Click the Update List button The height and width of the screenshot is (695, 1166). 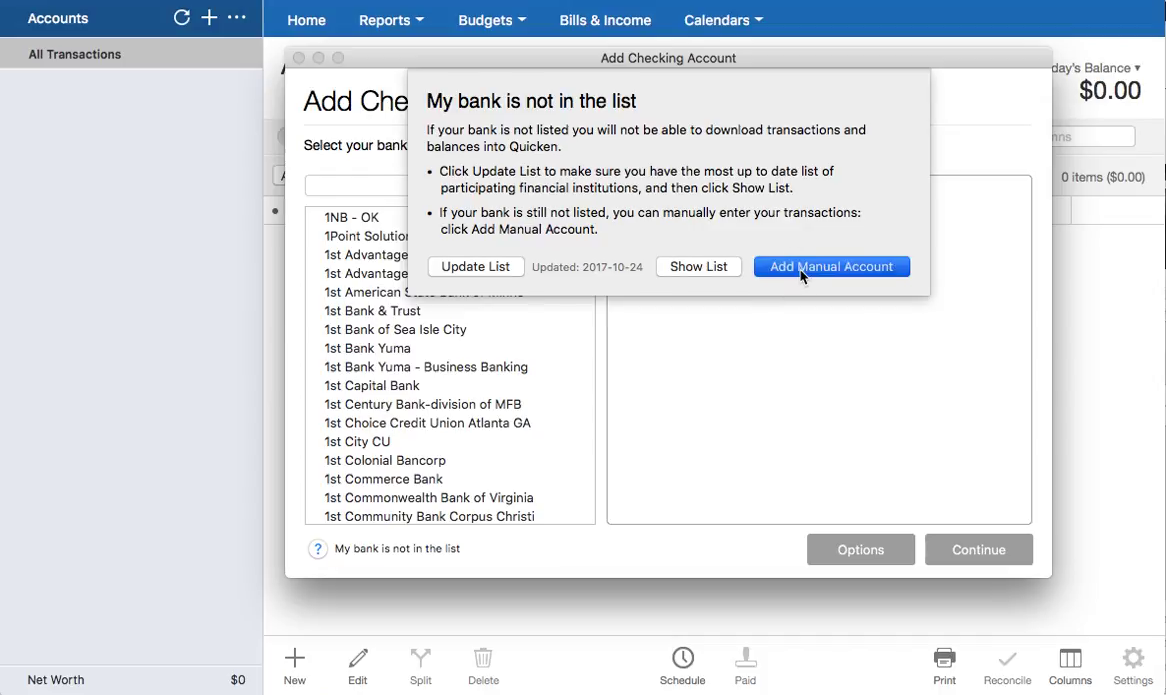click(x=476, y=267)
